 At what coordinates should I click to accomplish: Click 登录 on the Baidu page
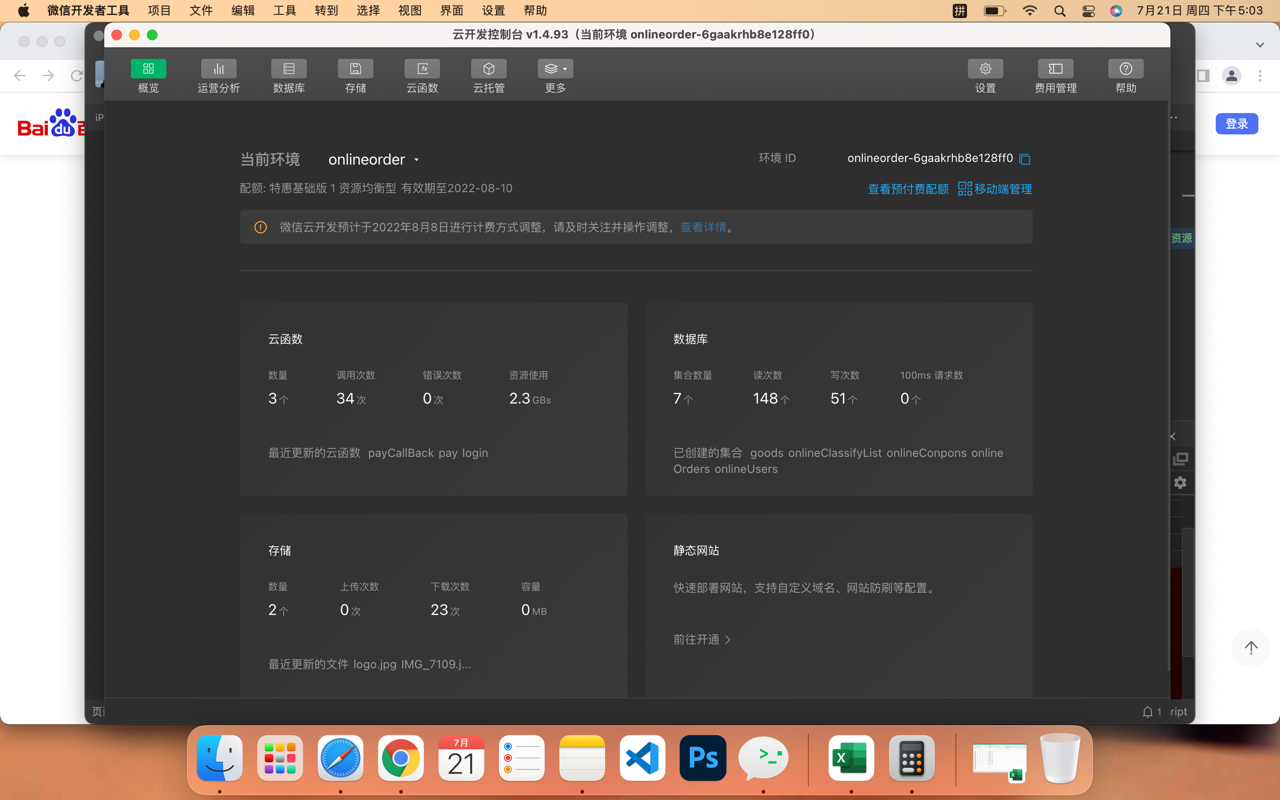tap(1237, 124)
